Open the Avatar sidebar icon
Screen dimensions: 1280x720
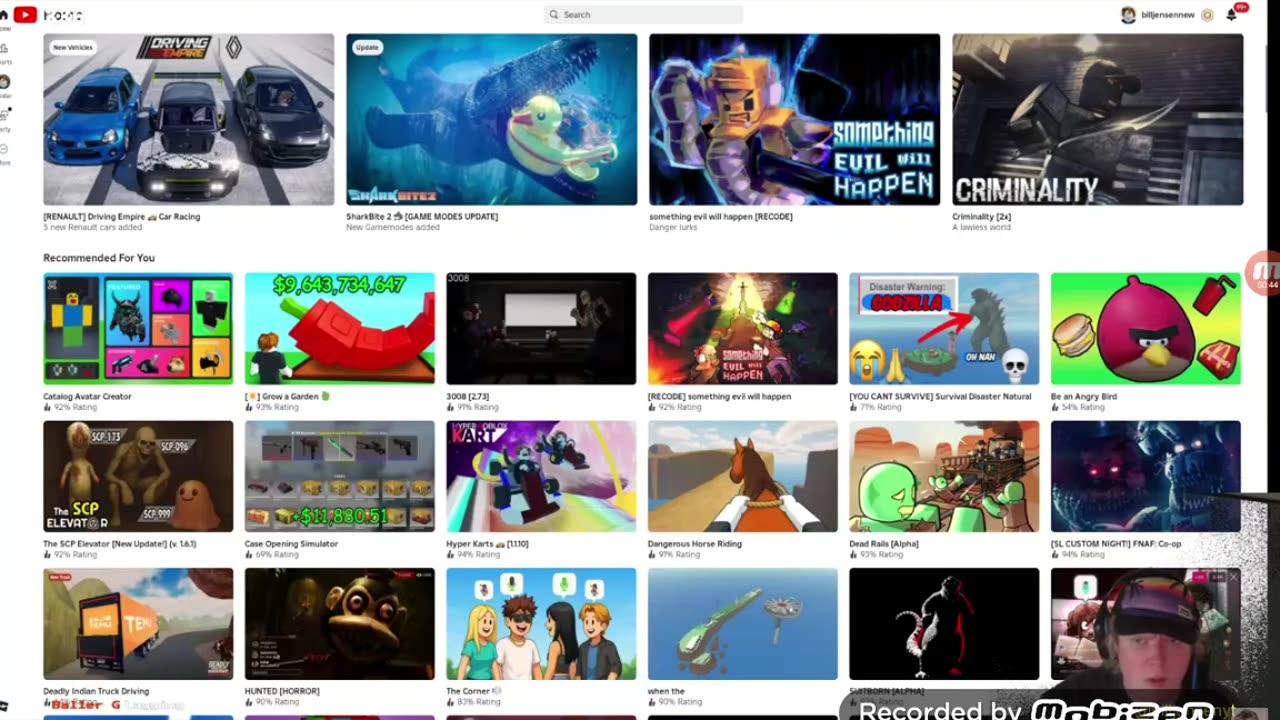5,82
